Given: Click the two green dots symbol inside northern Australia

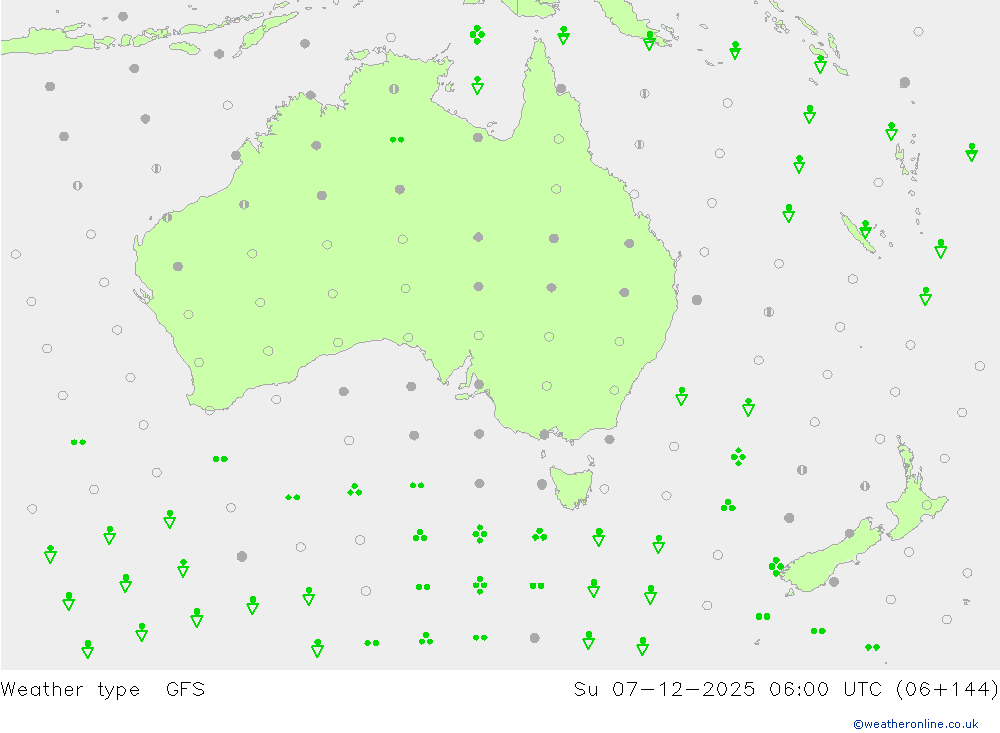Looking at the screenshot, I should [x=397, y=139].
